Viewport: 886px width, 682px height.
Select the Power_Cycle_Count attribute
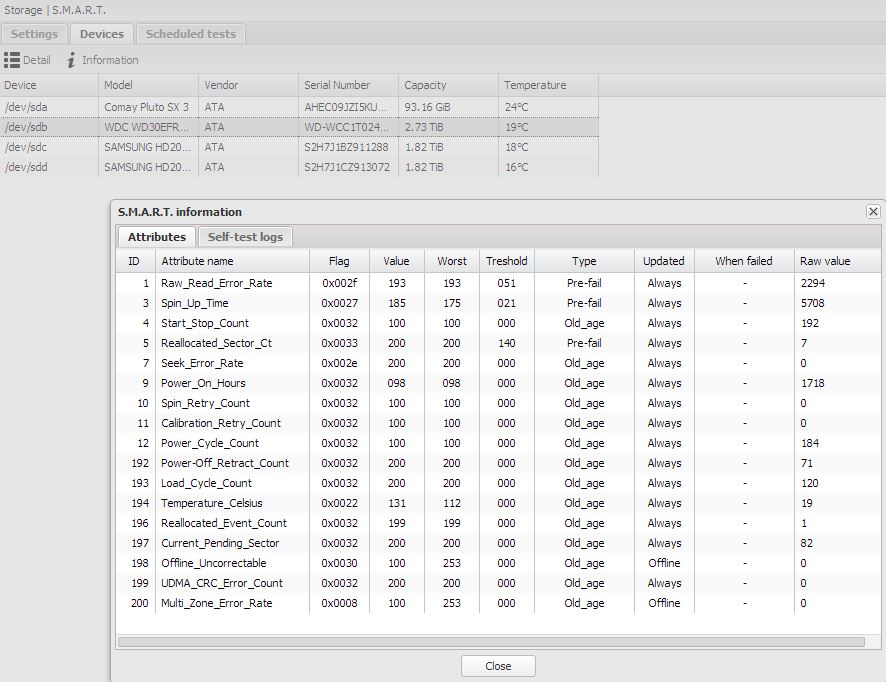498,443
